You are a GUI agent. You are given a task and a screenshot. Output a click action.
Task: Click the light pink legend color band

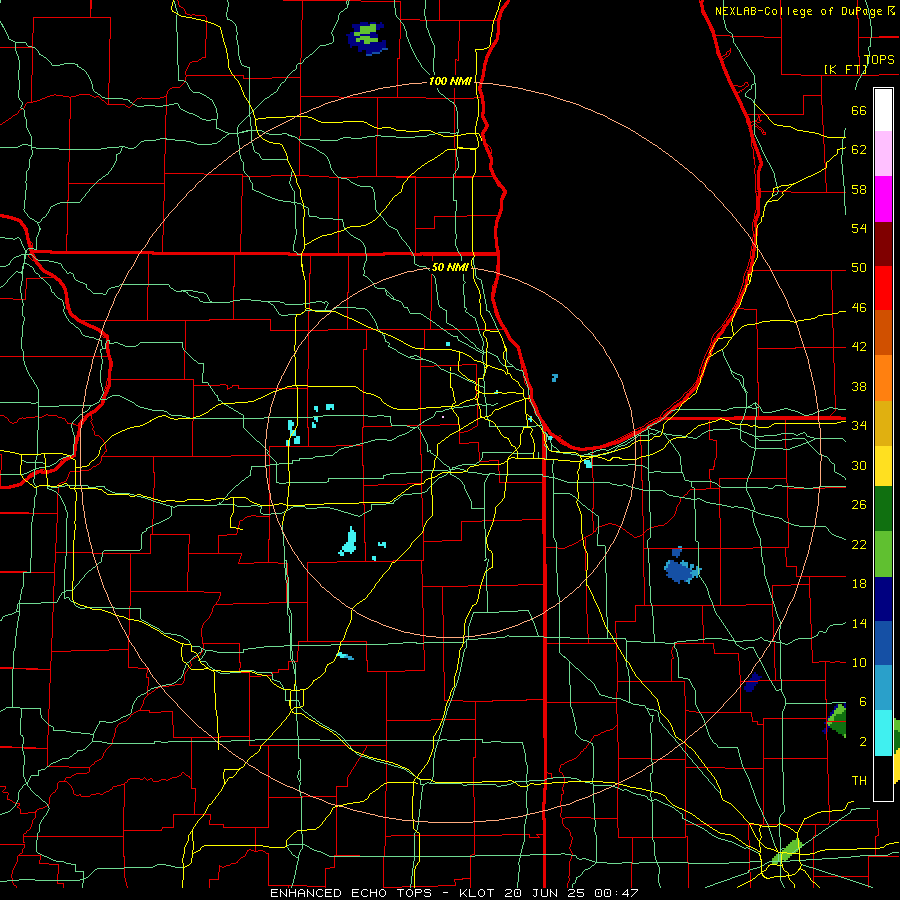tap(883, 154)
